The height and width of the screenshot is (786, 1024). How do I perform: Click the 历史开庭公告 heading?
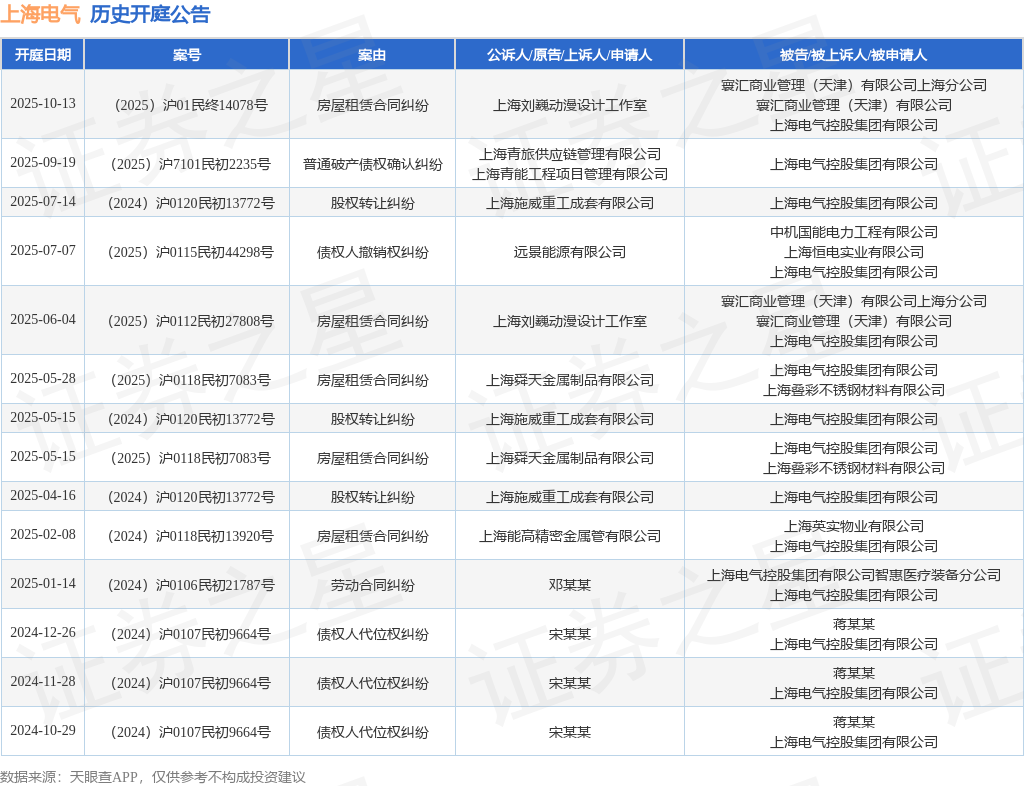point(150,14)
